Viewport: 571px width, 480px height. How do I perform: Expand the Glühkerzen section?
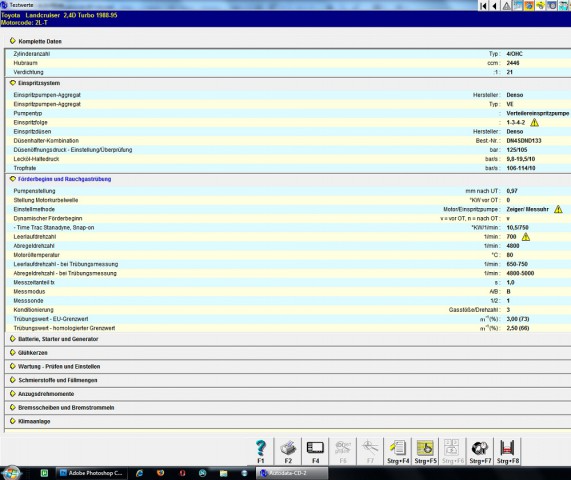(13, 353)
